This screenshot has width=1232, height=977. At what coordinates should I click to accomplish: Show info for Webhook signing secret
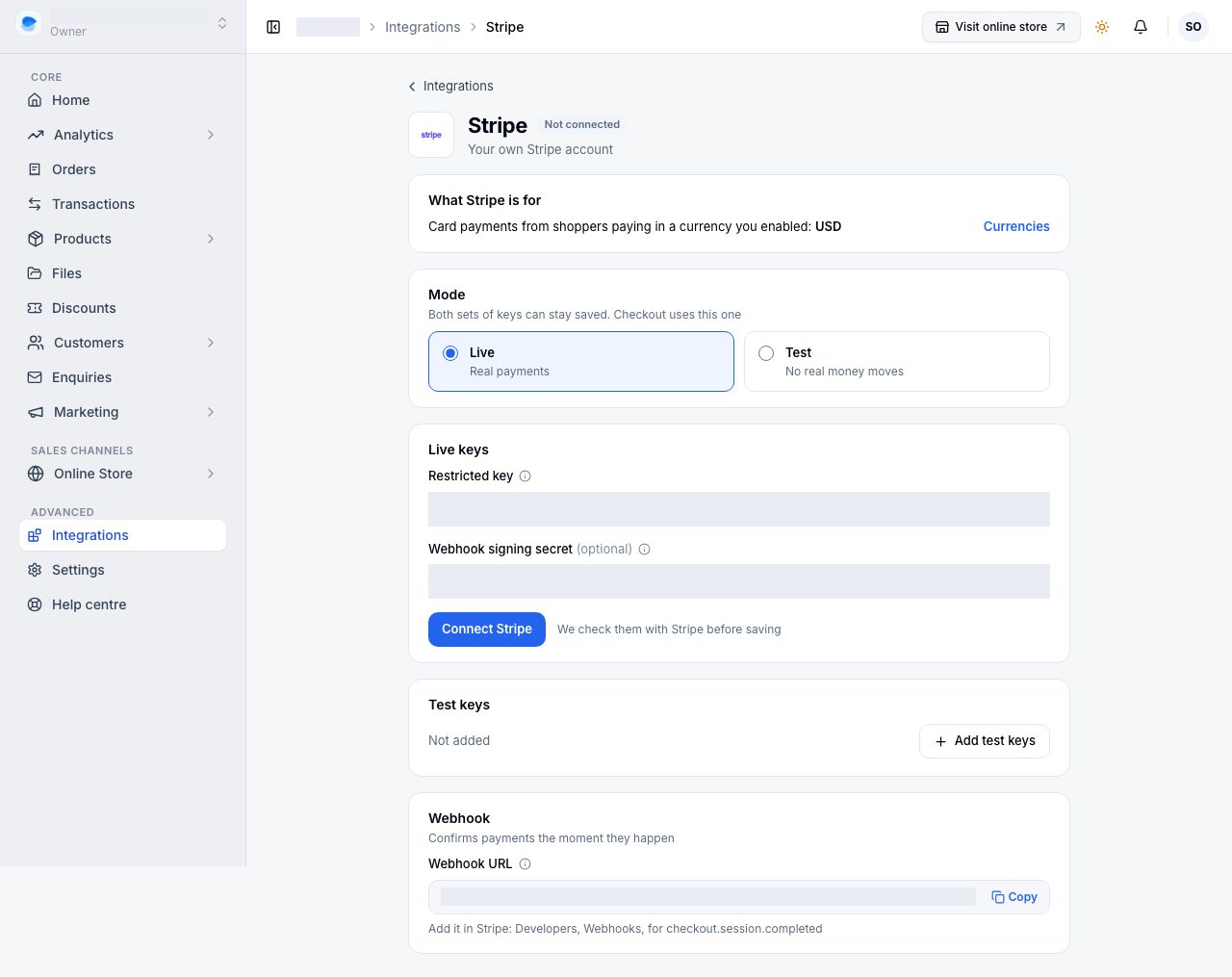pyautogui.click(x=644, y=549)
